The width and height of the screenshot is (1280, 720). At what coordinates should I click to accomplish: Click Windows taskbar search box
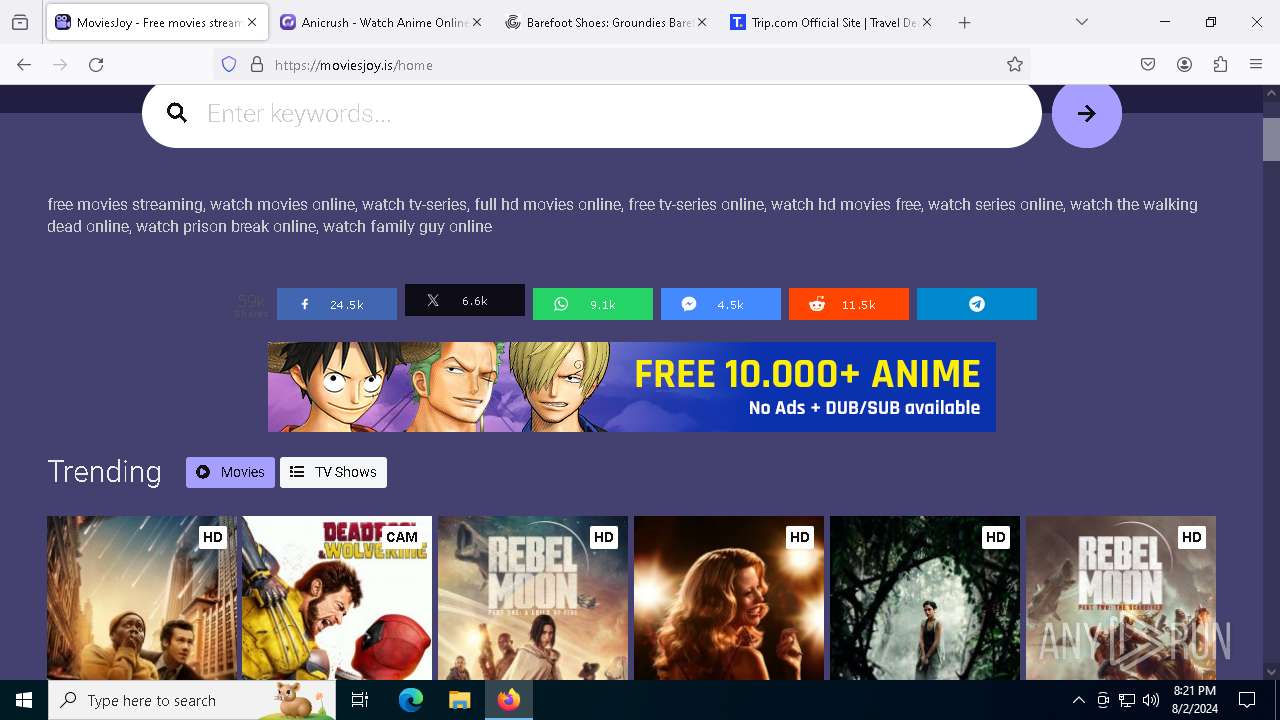coord(192,700)
